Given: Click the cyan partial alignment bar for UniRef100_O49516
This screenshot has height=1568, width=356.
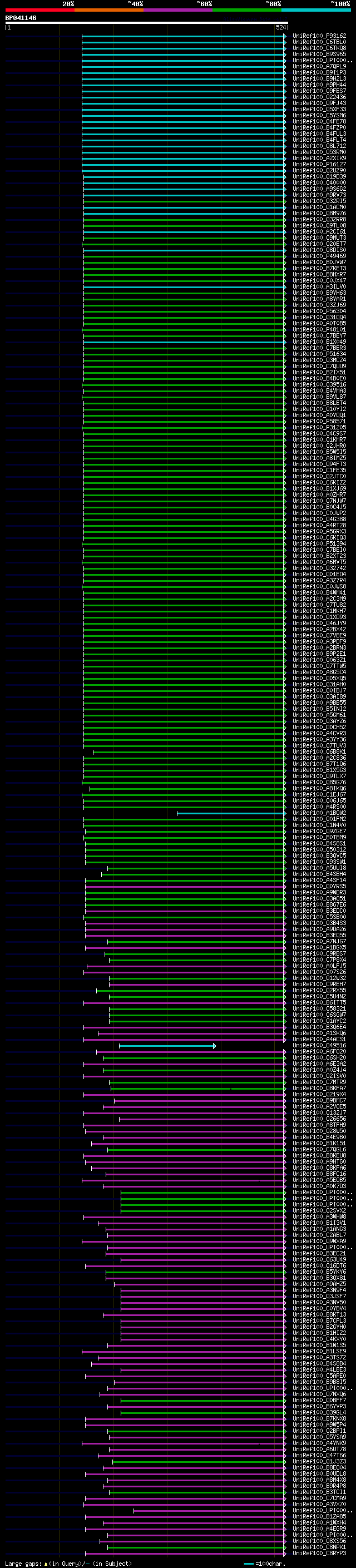Looking at the screenshot, I should pyautogui.click(x=167, y=1045).
